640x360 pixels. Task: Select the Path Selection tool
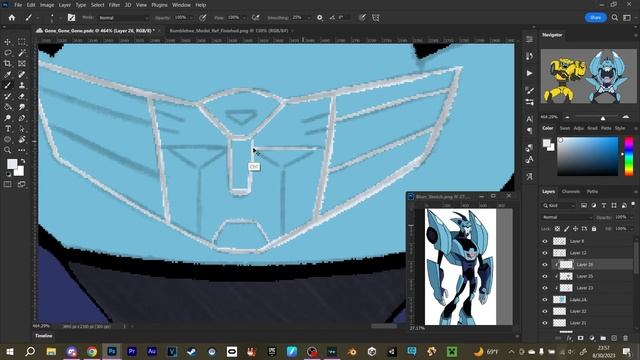pyautogui.click(x=22, y=129)
